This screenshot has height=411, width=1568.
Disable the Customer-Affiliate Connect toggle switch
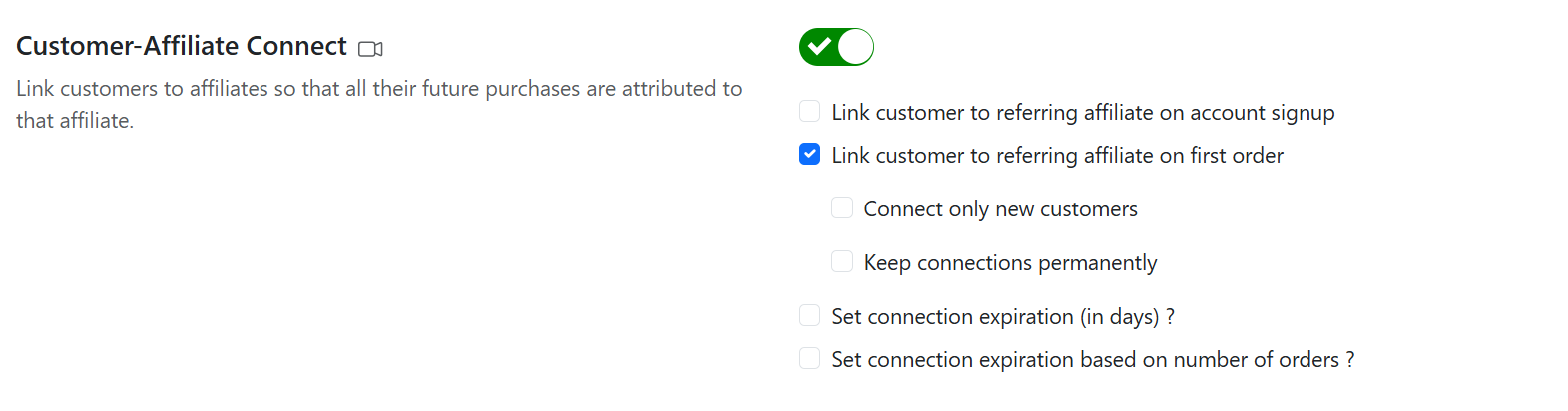pyautogui.click(x=836, y=47)
